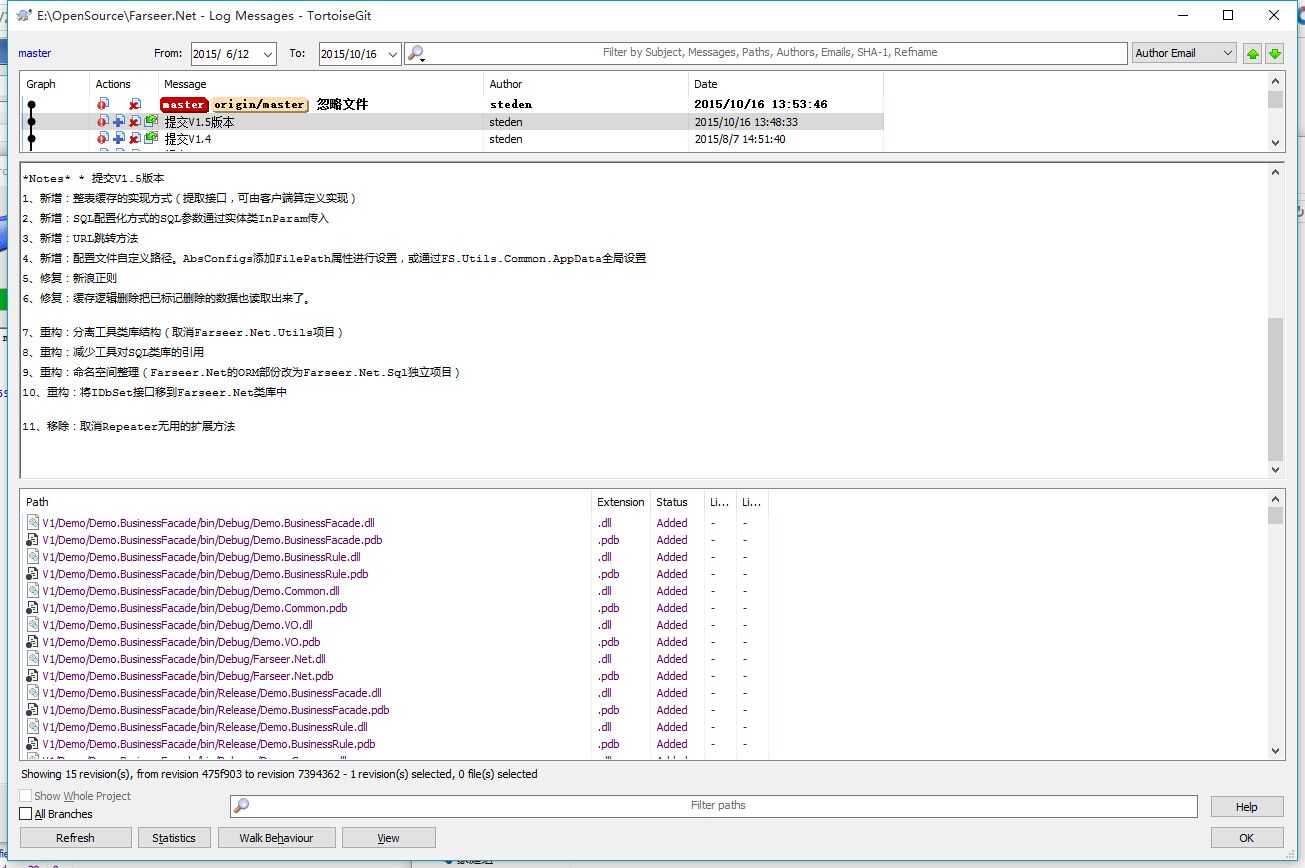Open the From date dropdown

[x=268, y=54]
